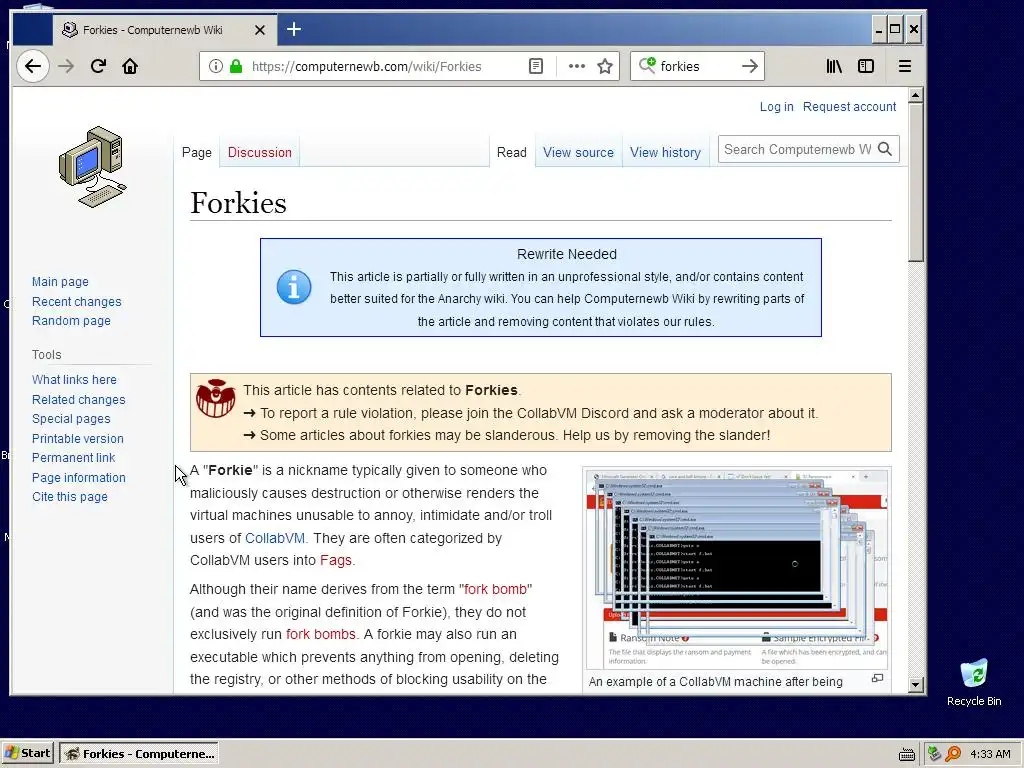Go to Main page link
Screen dimensions: 1024x768
coord(60,281)
